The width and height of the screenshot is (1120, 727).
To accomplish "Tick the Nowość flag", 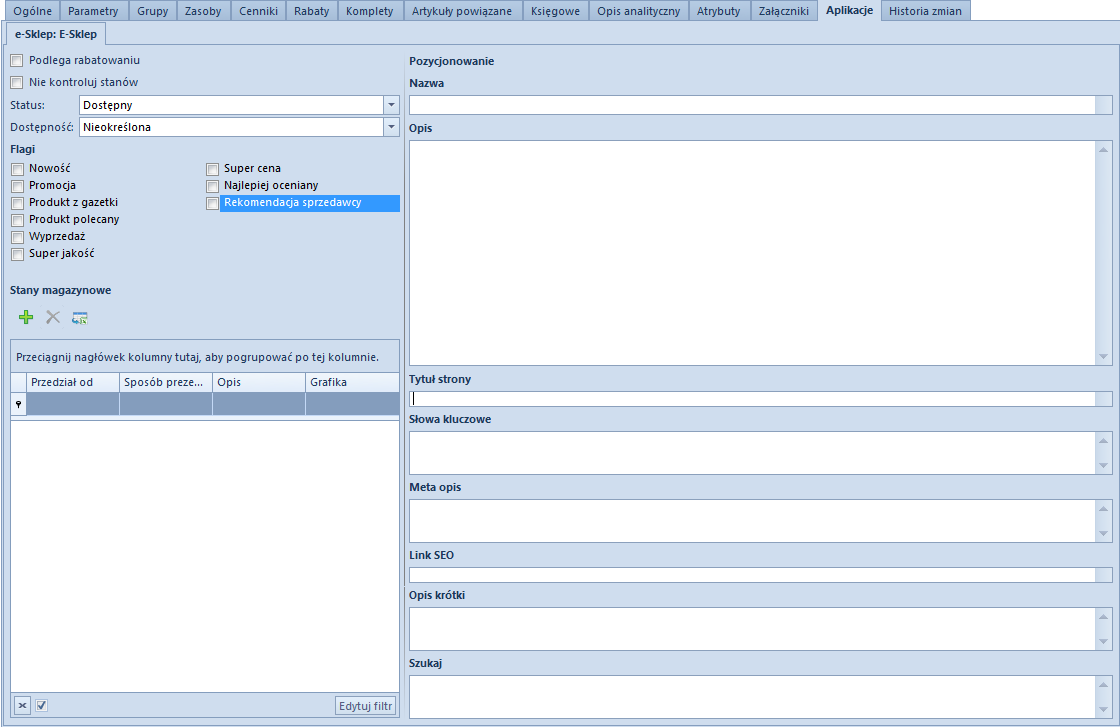I will [x=18, y=169].
